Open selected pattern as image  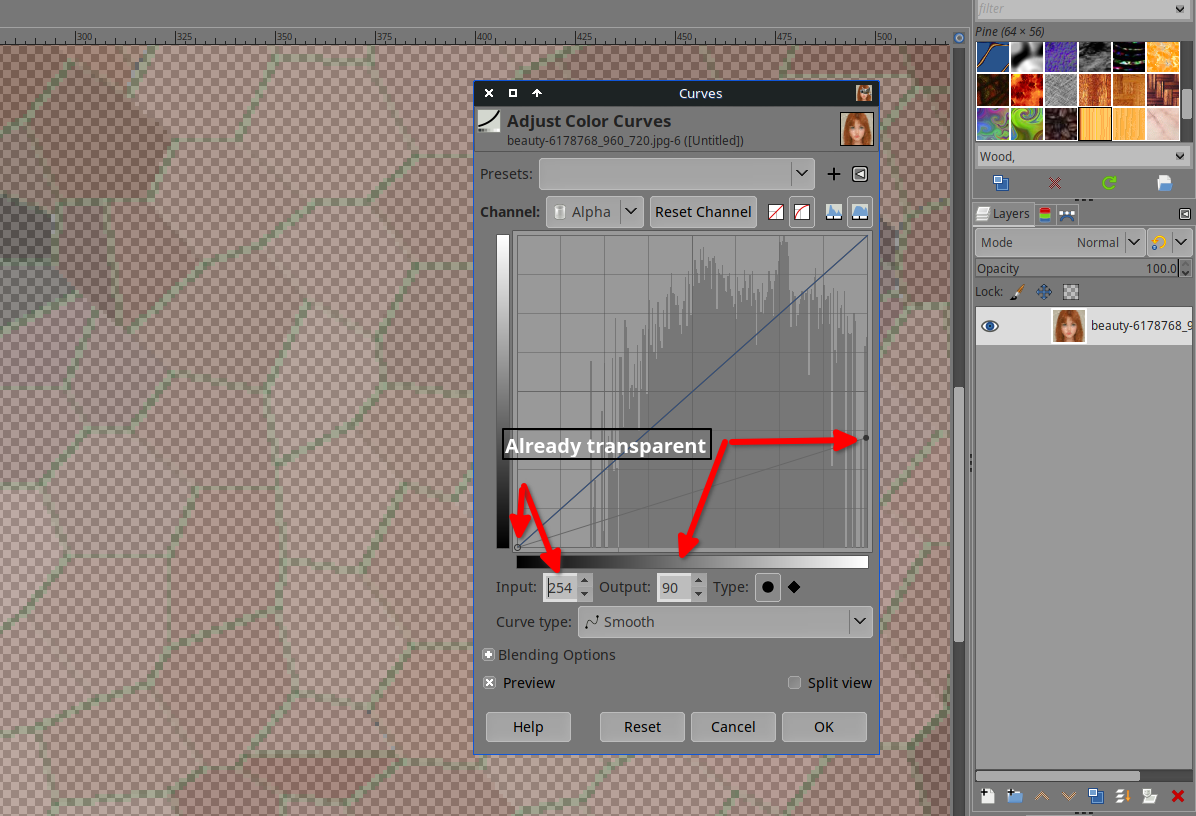tap(1164, 183)
